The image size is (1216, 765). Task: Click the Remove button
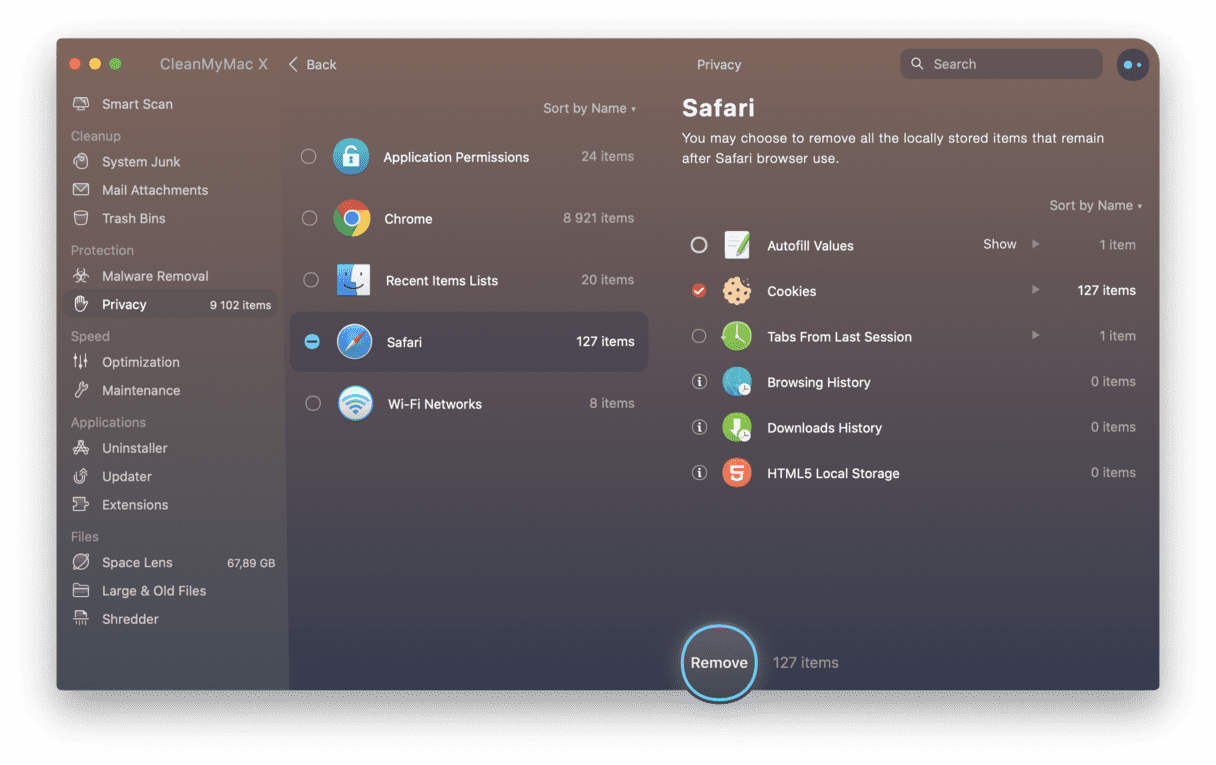[x=719, y=662]
